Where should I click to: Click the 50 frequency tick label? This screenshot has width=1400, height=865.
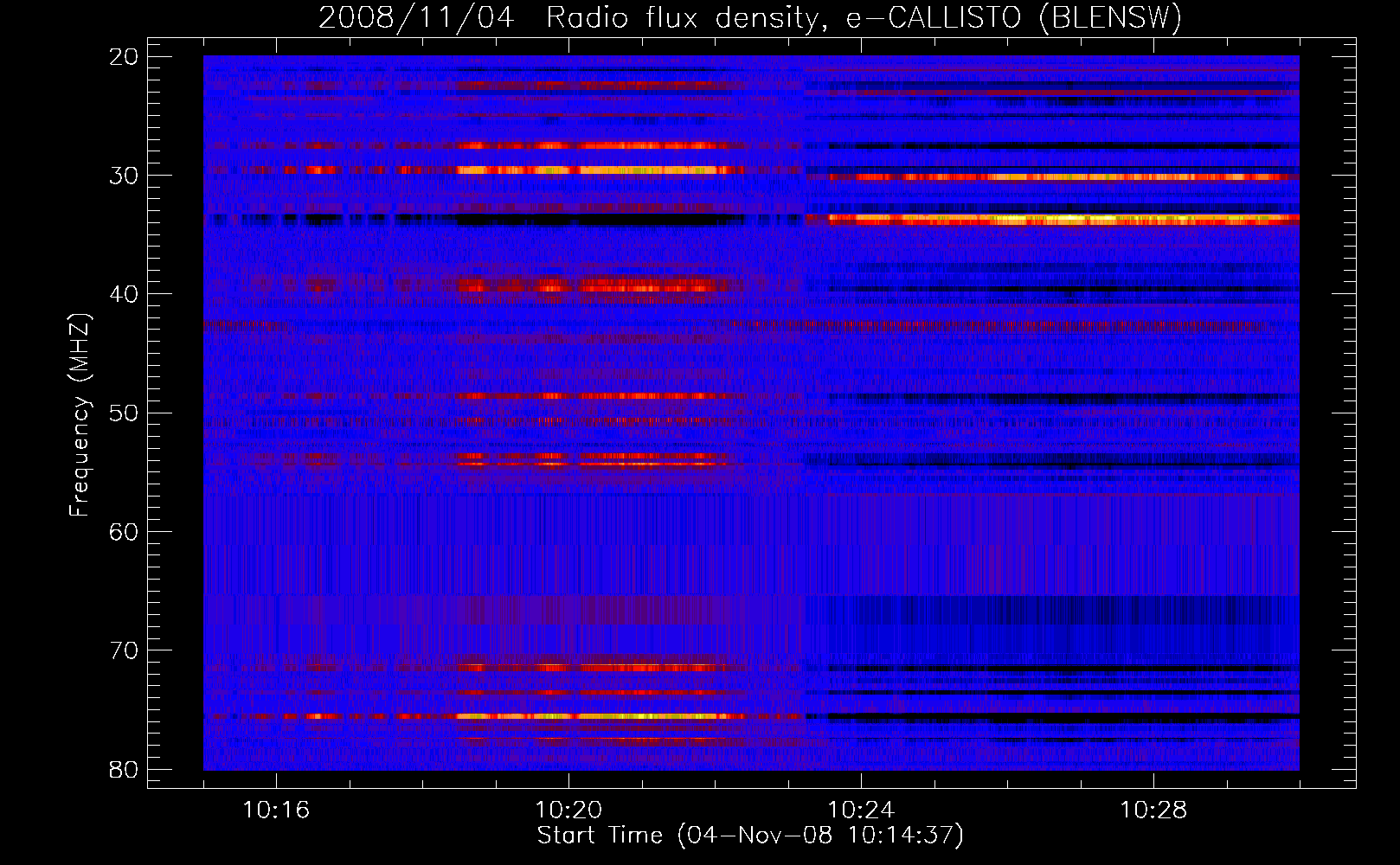pyautogui.click(x=125, y=413)
